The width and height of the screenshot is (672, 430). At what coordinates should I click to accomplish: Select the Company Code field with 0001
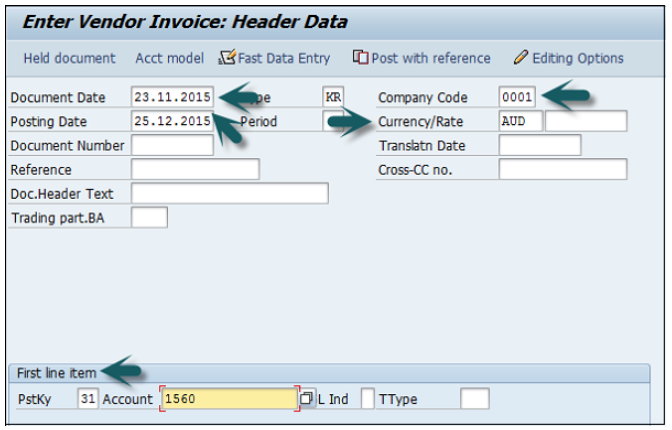coord(517,98)
